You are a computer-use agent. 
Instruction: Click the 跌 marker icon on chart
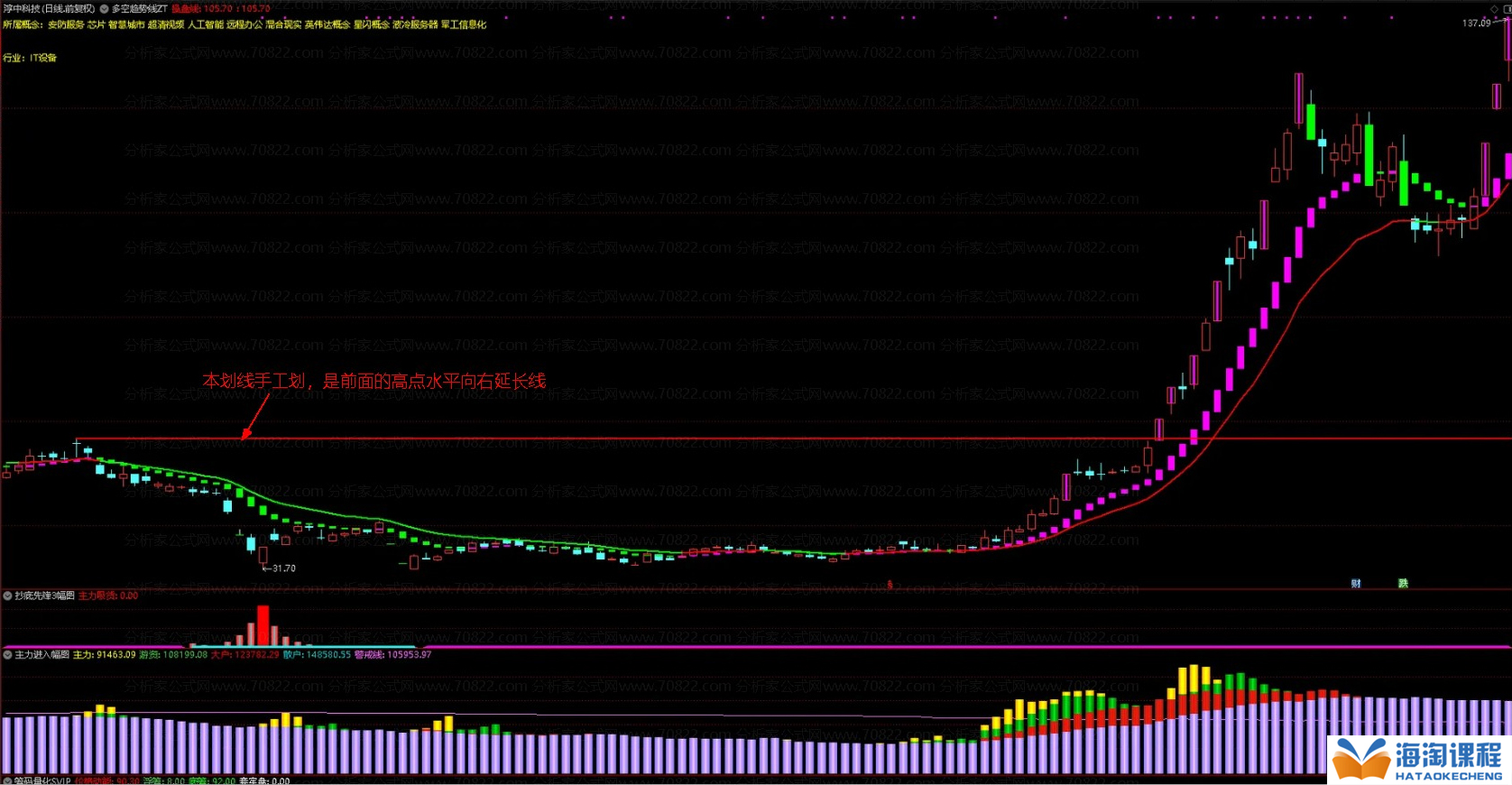[1403, 584]
